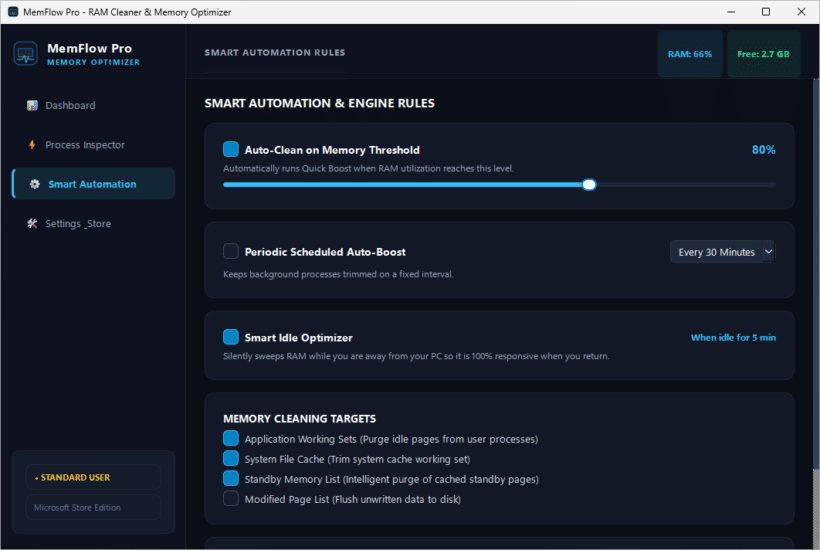
Task: Click the Automatically runs Quick Boost description
Action: click(x=369, y=168)
